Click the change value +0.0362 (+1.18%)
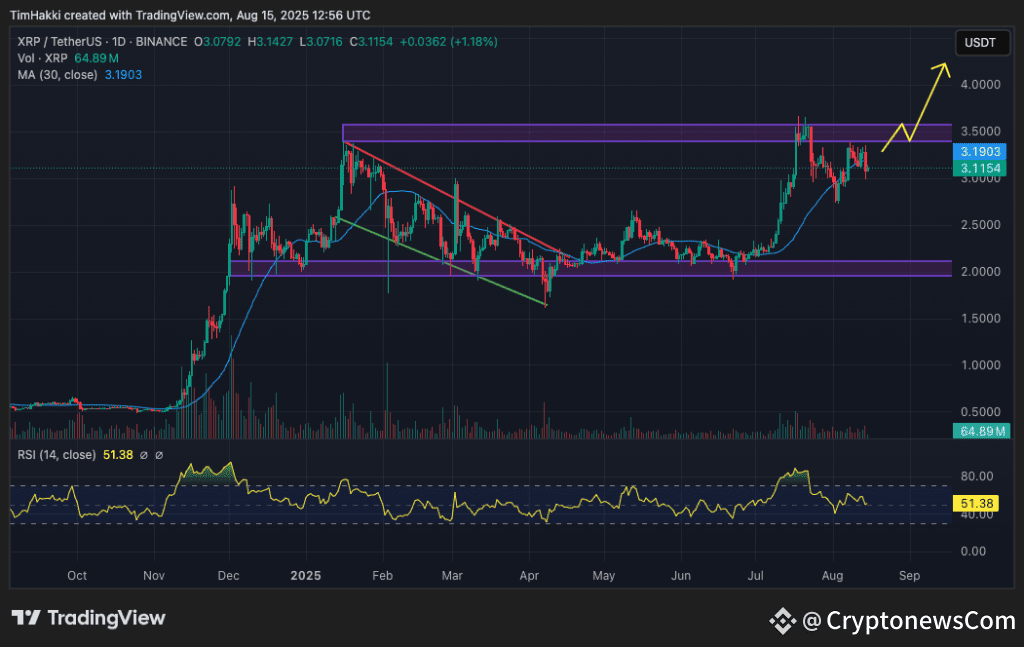 pos(449,42)
